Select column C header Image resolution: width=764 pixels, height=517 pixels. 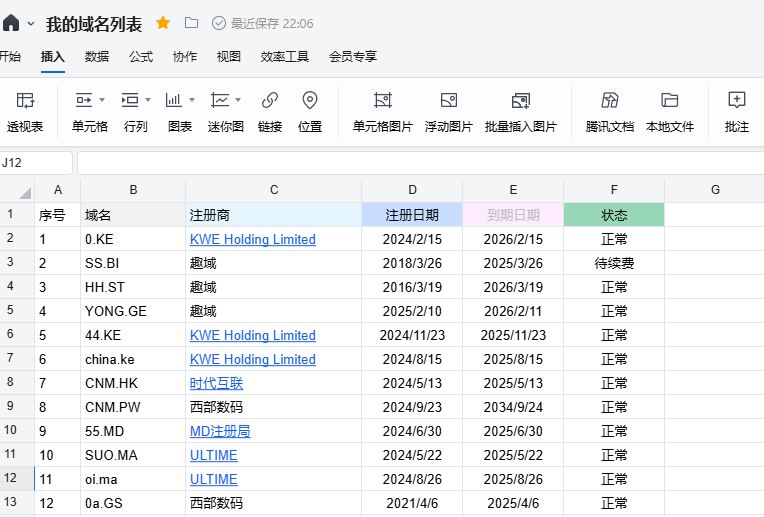(274, 190)
